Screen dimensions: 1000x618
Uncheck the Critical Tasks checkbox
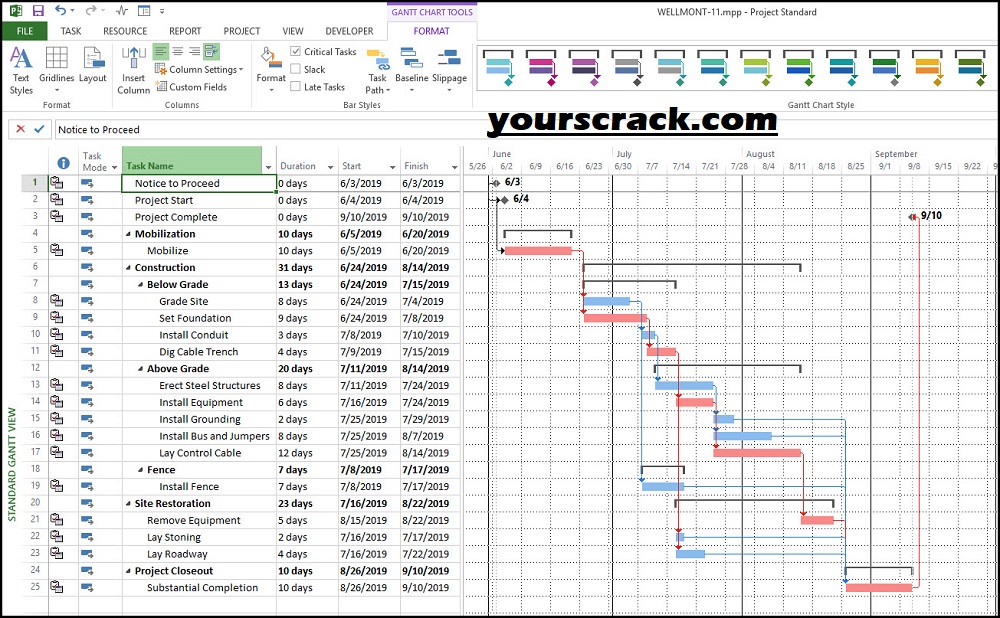pos(295,51)
